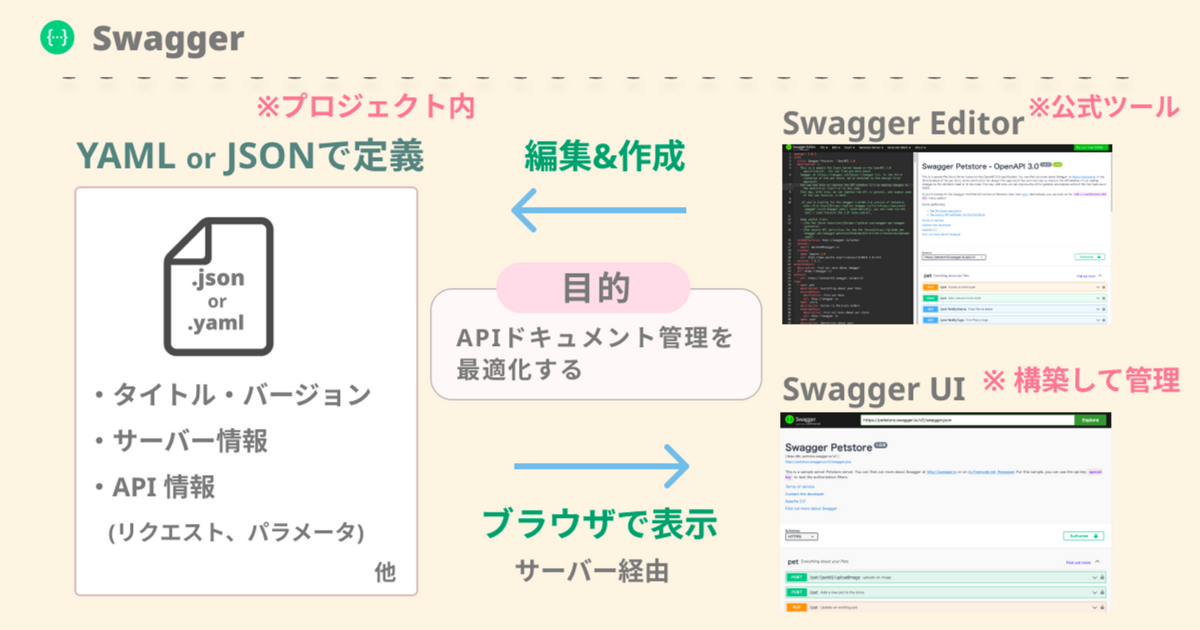Select the orange PUT method badge
This screenshot has height=630, width=1200.
[796, 607]
